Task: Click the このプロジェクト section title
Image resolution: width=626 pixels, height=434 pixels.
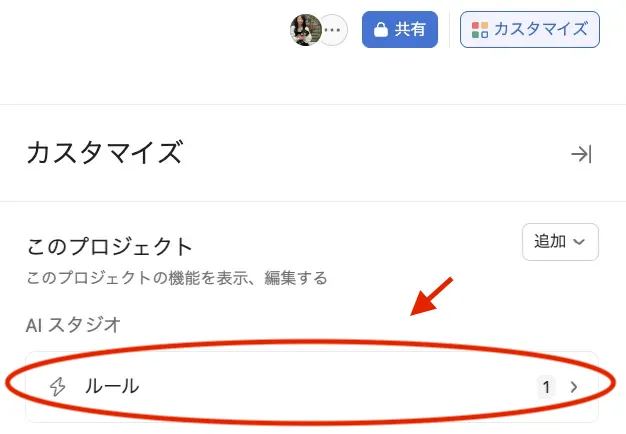Action: [109, 246]
